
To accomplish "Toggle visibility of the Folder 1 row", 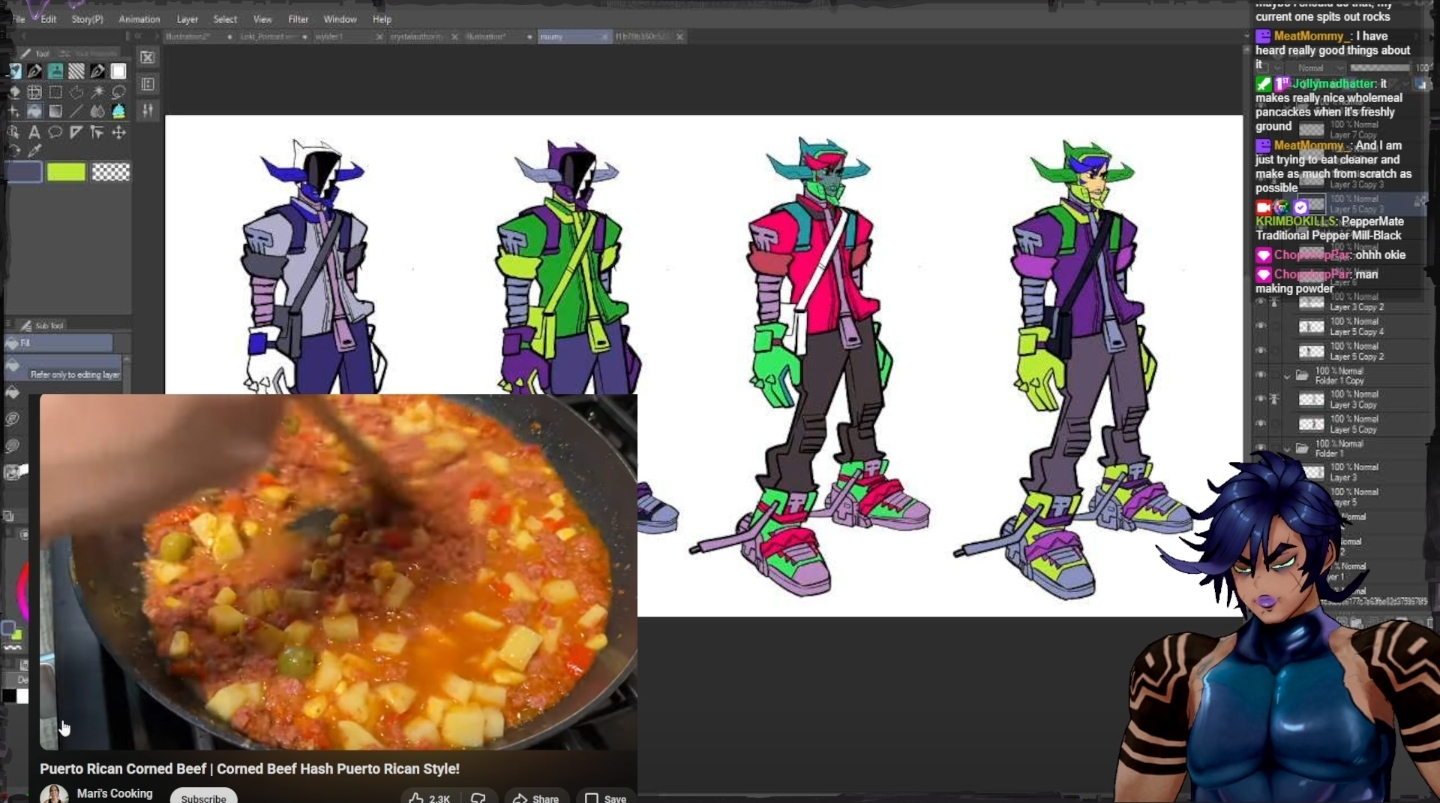I will (1260, 449).
